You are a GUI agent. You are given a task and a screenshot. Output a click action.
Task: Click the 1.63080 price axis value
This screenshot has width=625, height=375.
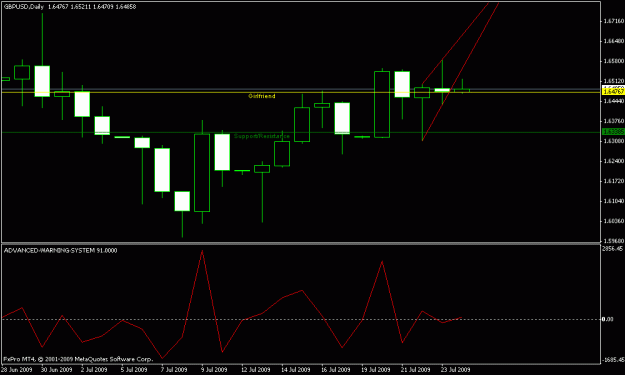click(614, 141)
